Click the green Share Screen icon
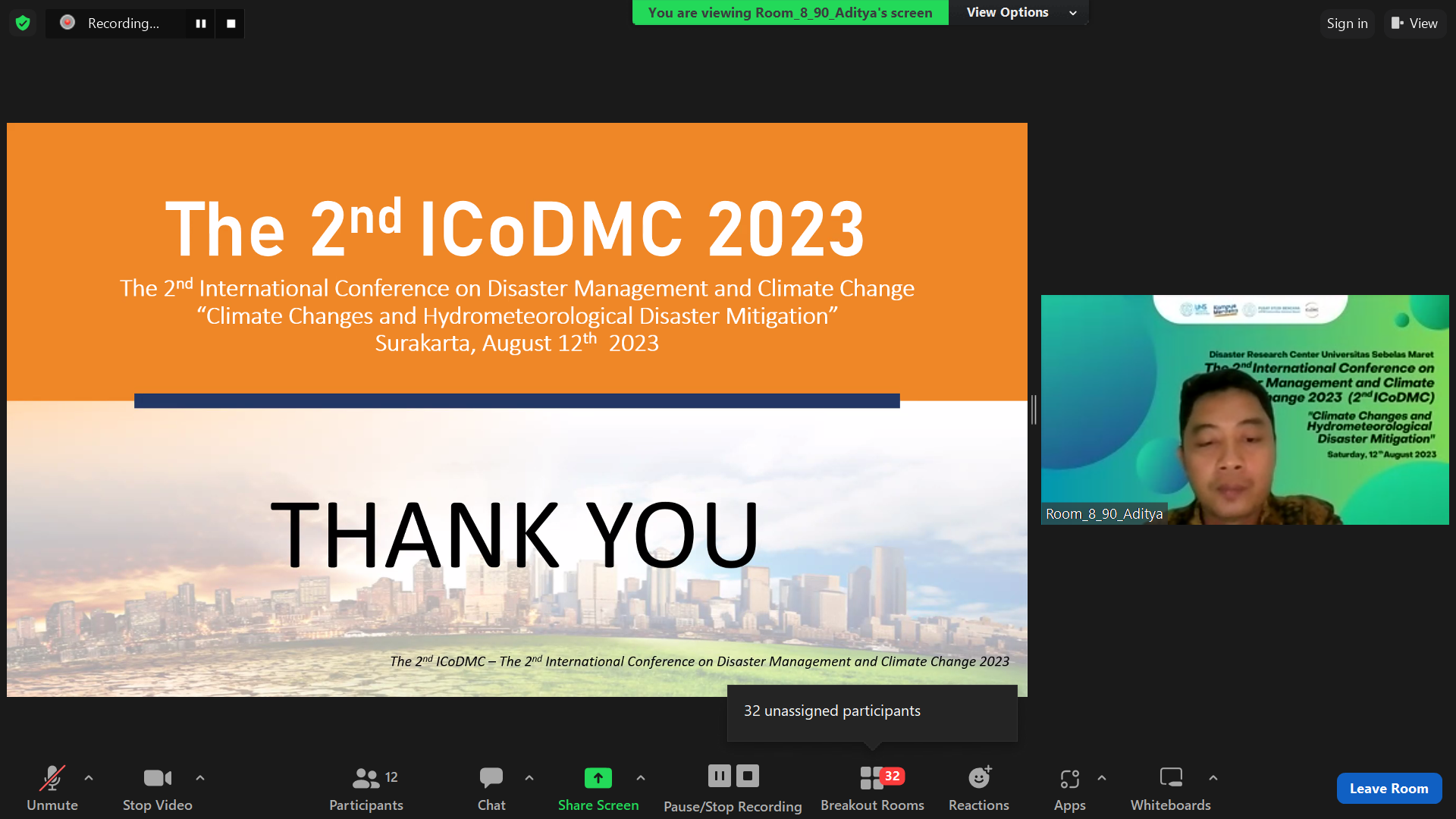This screenshot has height=819, width=1456. (598, 777)
